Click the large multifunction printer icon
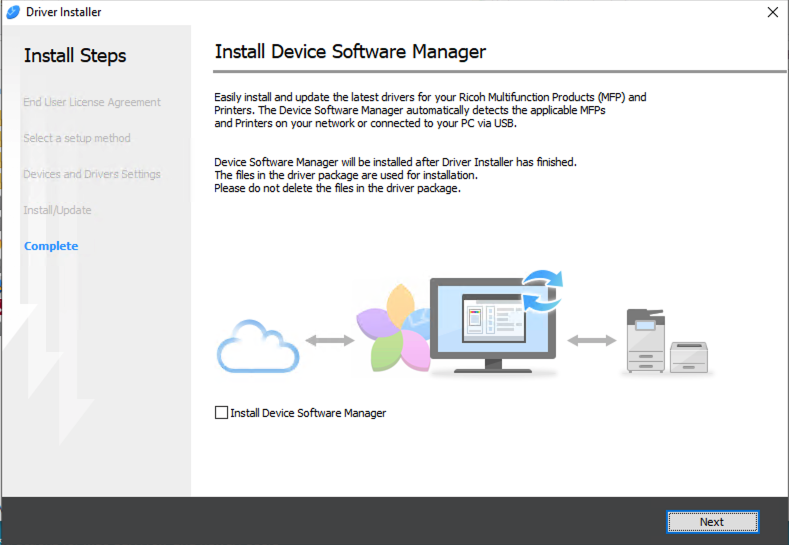The image size is (789, 545). point(646,341)
